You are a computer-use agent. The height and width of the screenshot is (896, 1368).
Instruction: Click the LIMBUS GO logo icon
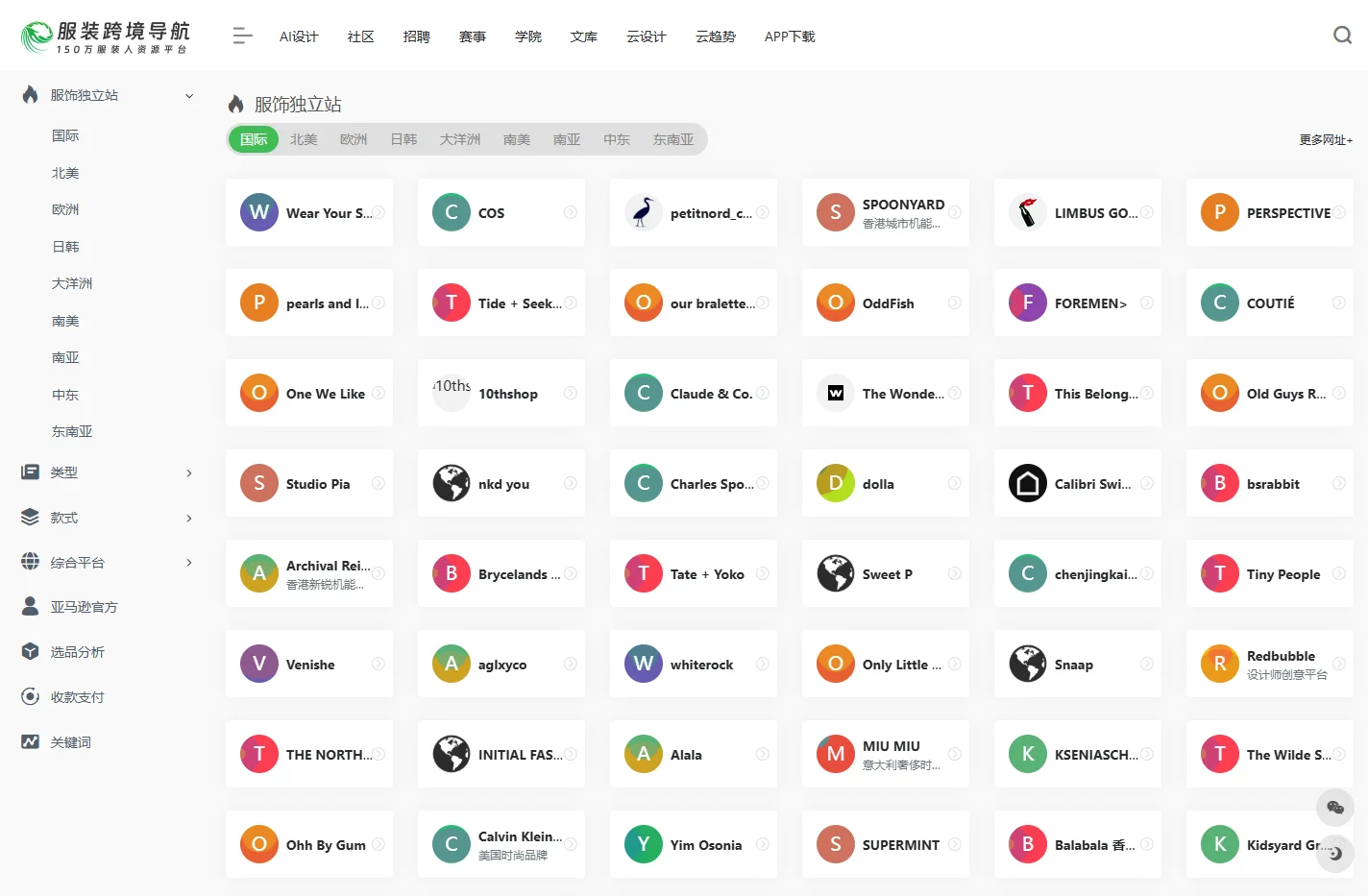pos(1028,212)
